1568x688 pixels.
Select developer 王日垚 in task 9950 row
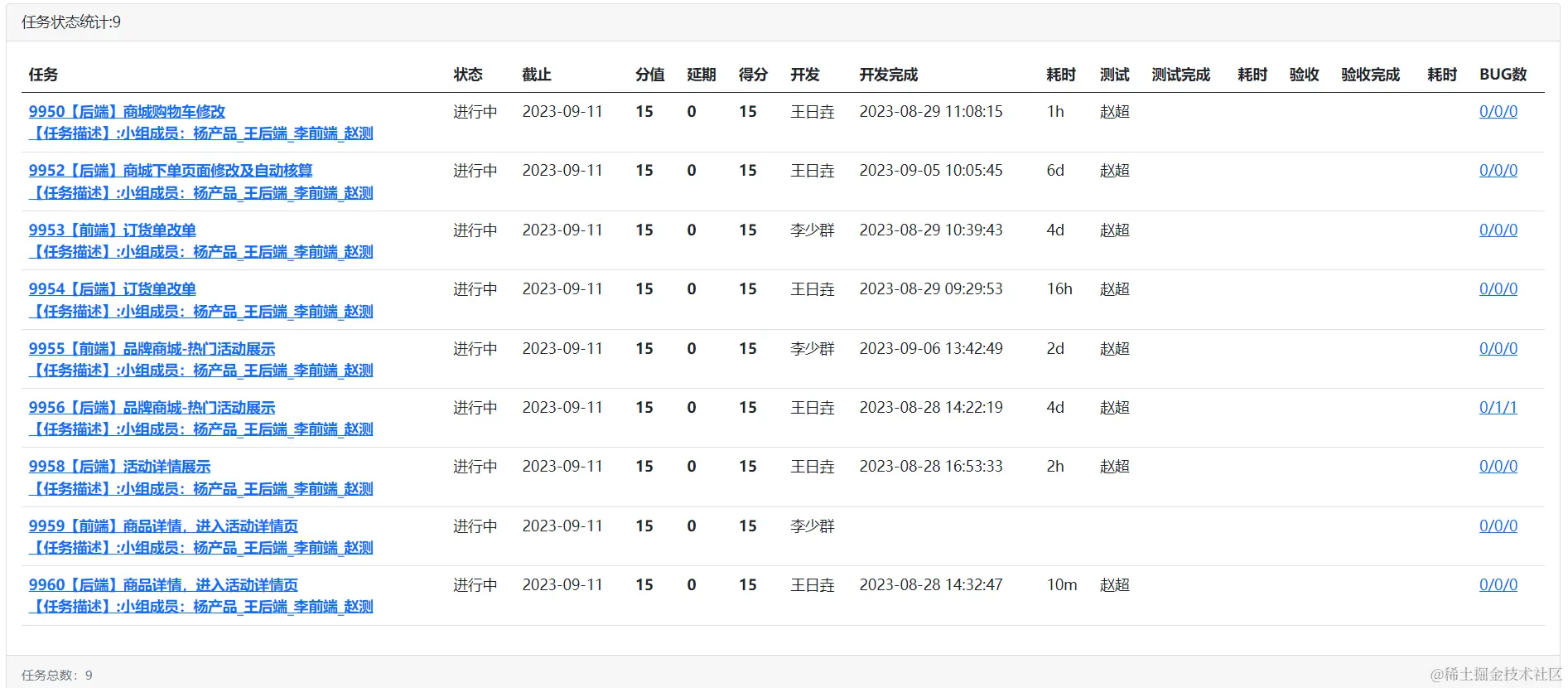click(813, 112)
